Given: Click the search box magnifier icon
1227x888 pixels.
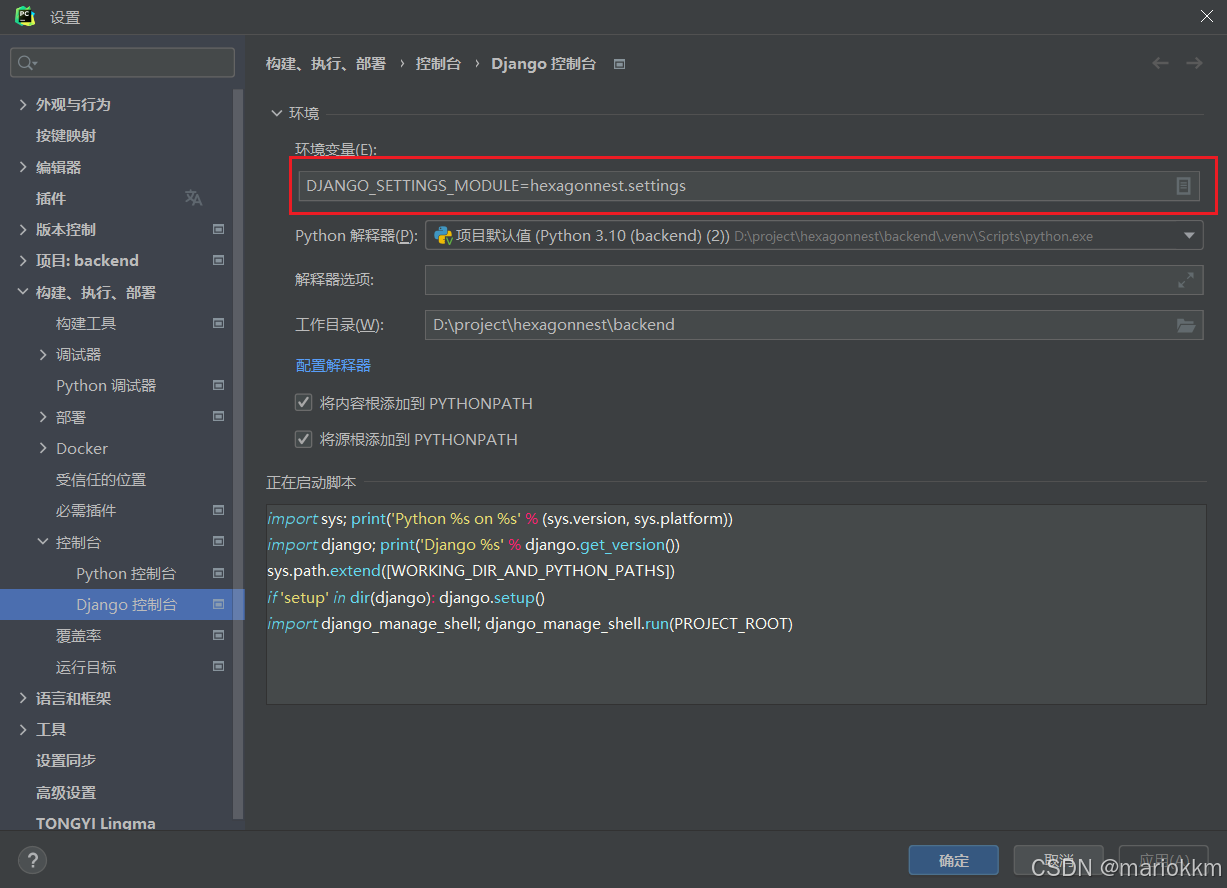Looking at the screenshot, I should pos(25,63).
